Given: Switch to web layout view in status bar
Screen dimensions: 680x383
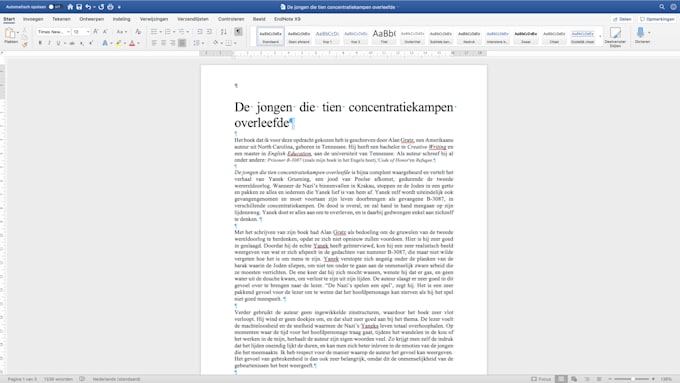Looking at the screenshot, I should click(574, 379).
